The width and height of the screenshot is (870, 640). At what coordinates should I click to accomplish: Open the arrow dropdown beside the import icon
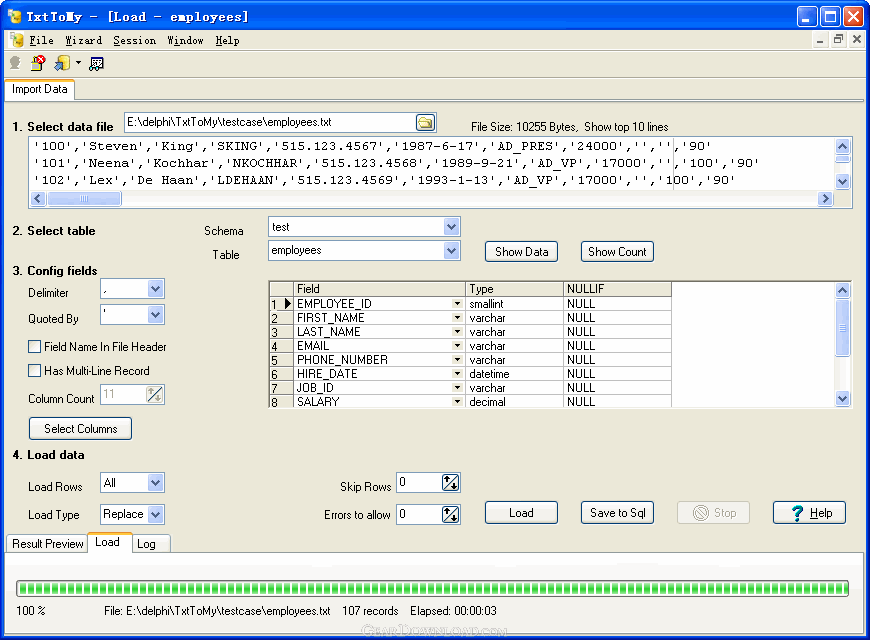pos(78,63)
